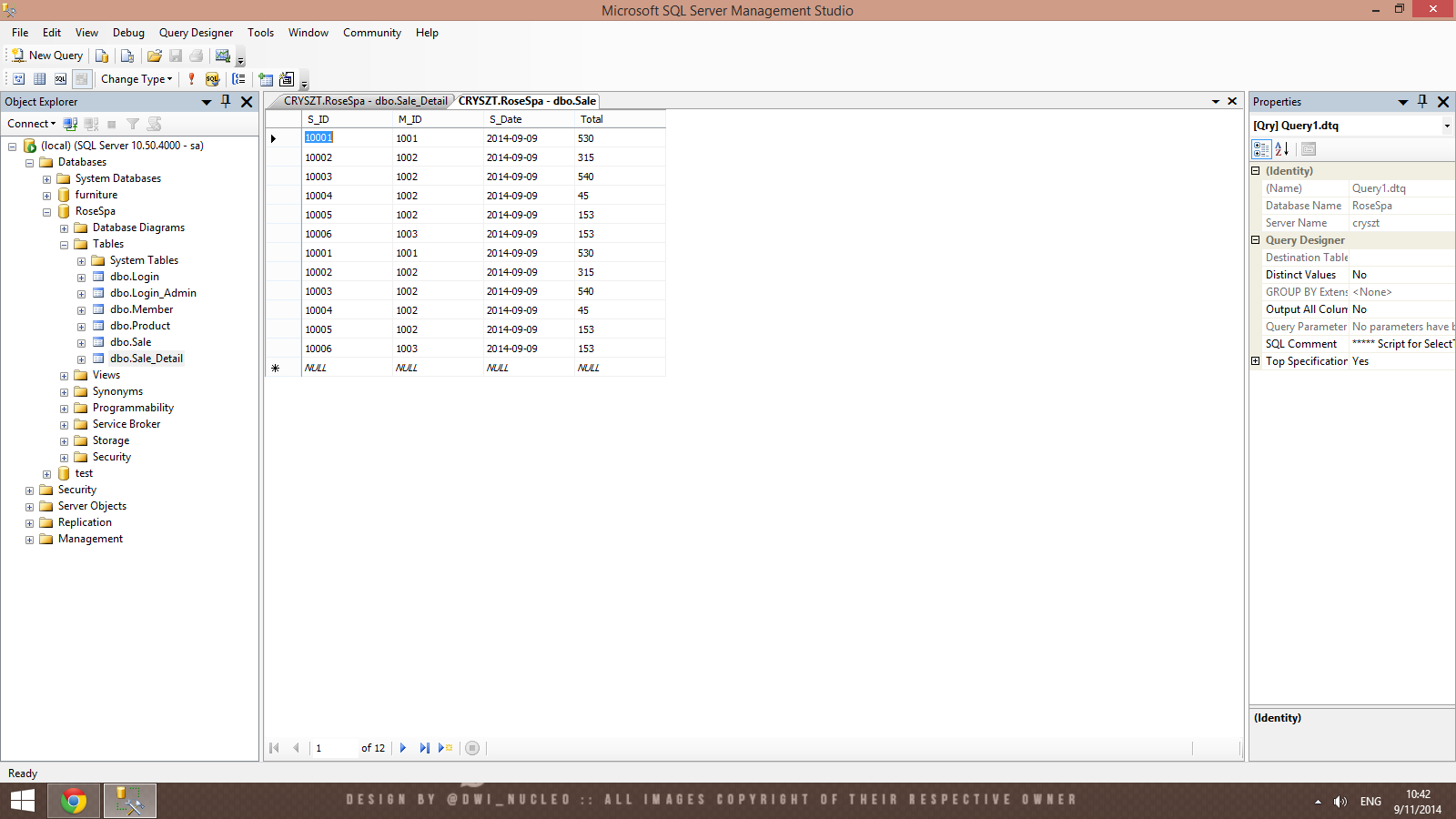Click the Categorized view icon in Properties
Image resolution: width=1456 pixels, height=819 pixels.
coord(1261,149)
